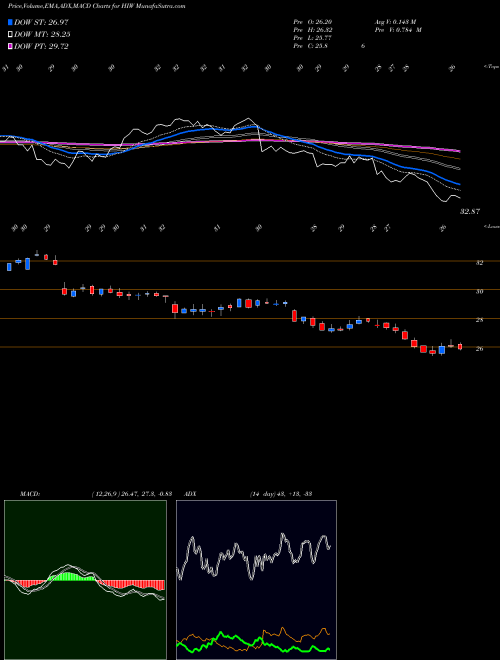
Task: Click the MACD: panel label
Action: pyautogui.click(x=30, y=494)
